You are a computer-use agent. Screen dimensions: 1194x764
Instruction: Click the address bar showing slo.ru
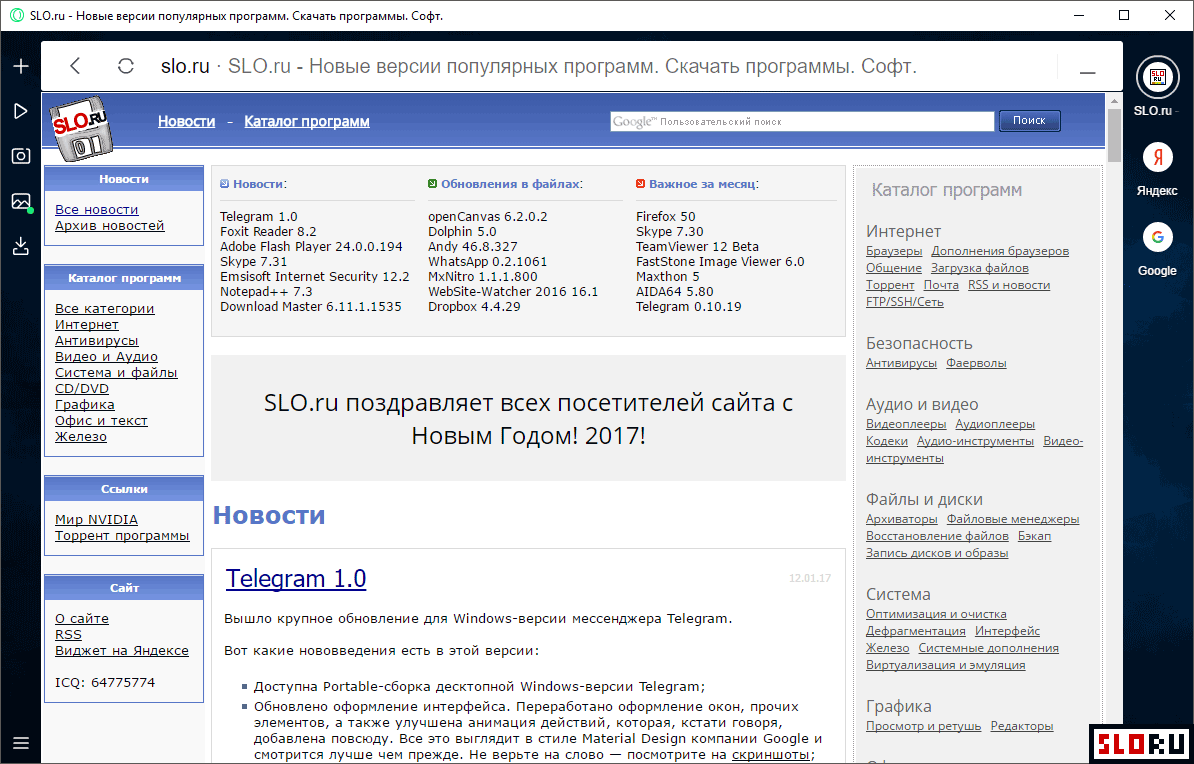(x=539, y=66)
